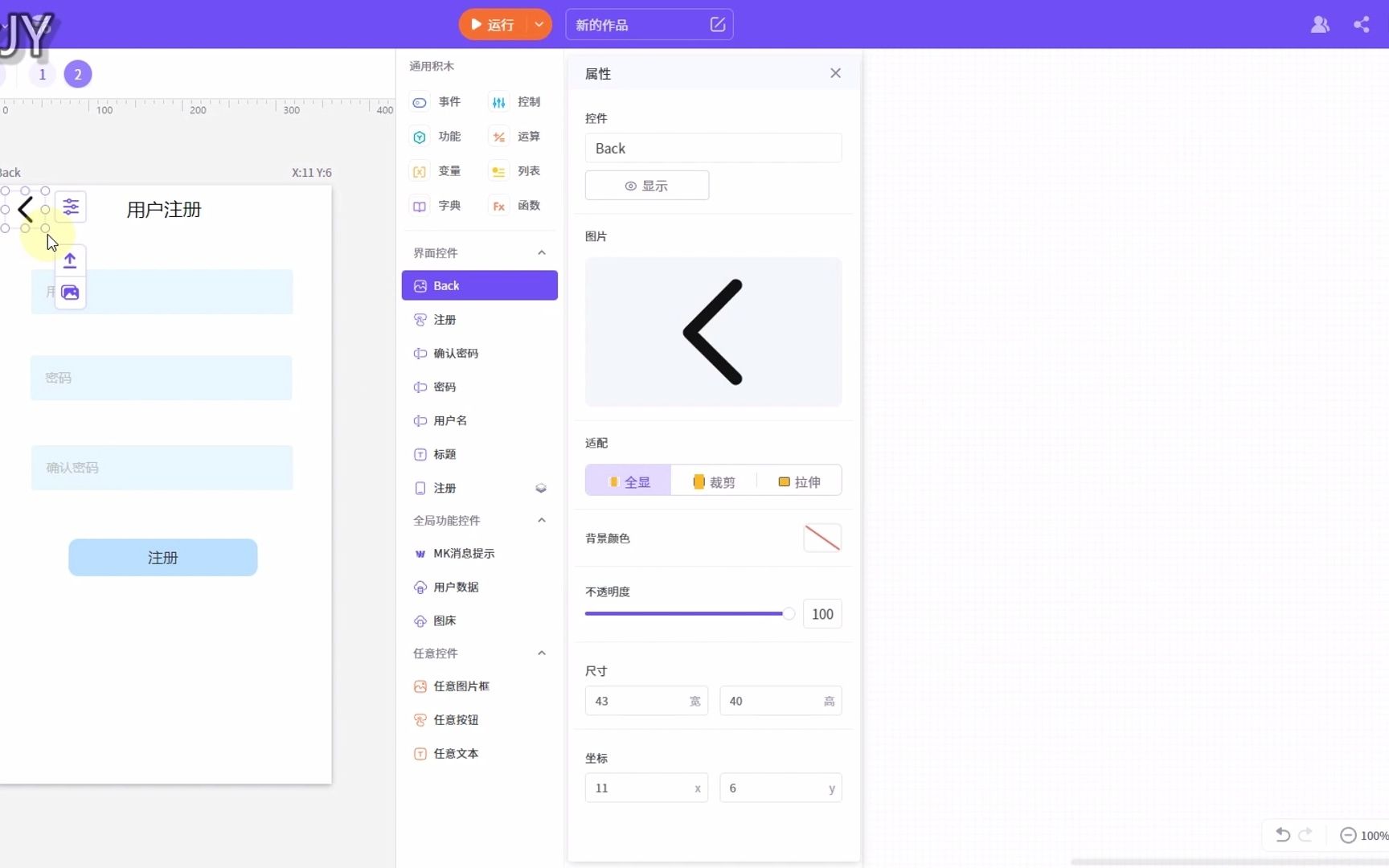Select the 标题 widget item

click(x=480, y=455)
